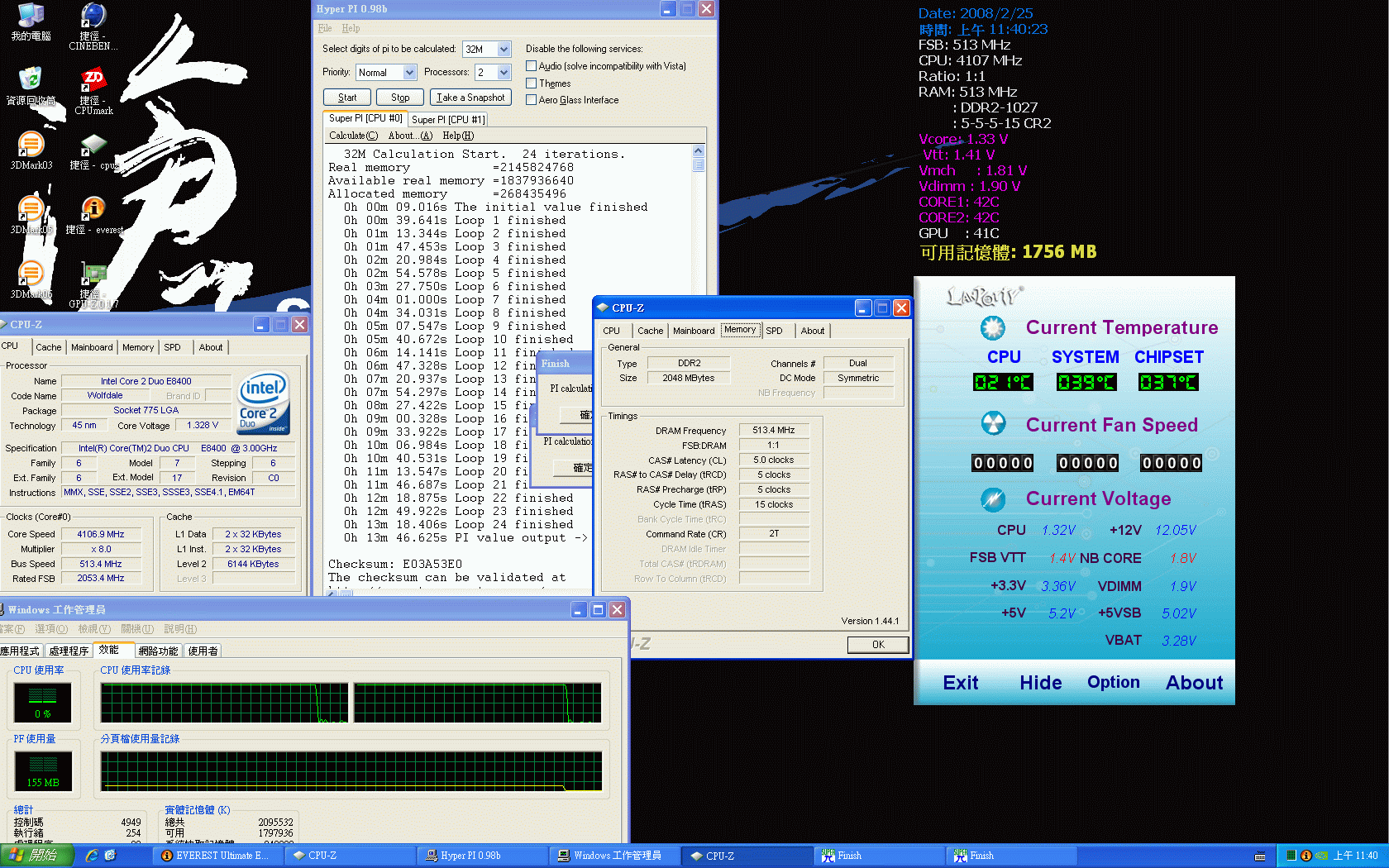This screenshot has width=1389, height=868.
Task: Switch to Mainboard tab in left CPU-Z
Action: point(92,347)
